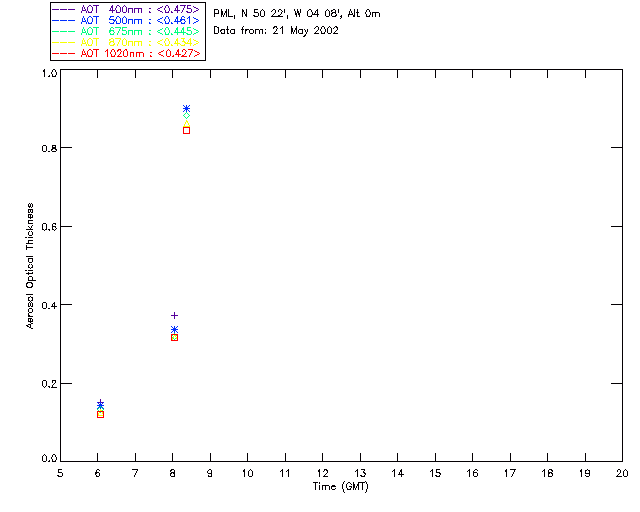The width and height of the screenshot is (640, 512).
Task: Click the green diamond marker near 0.88
Action: (x=187, y=116)
